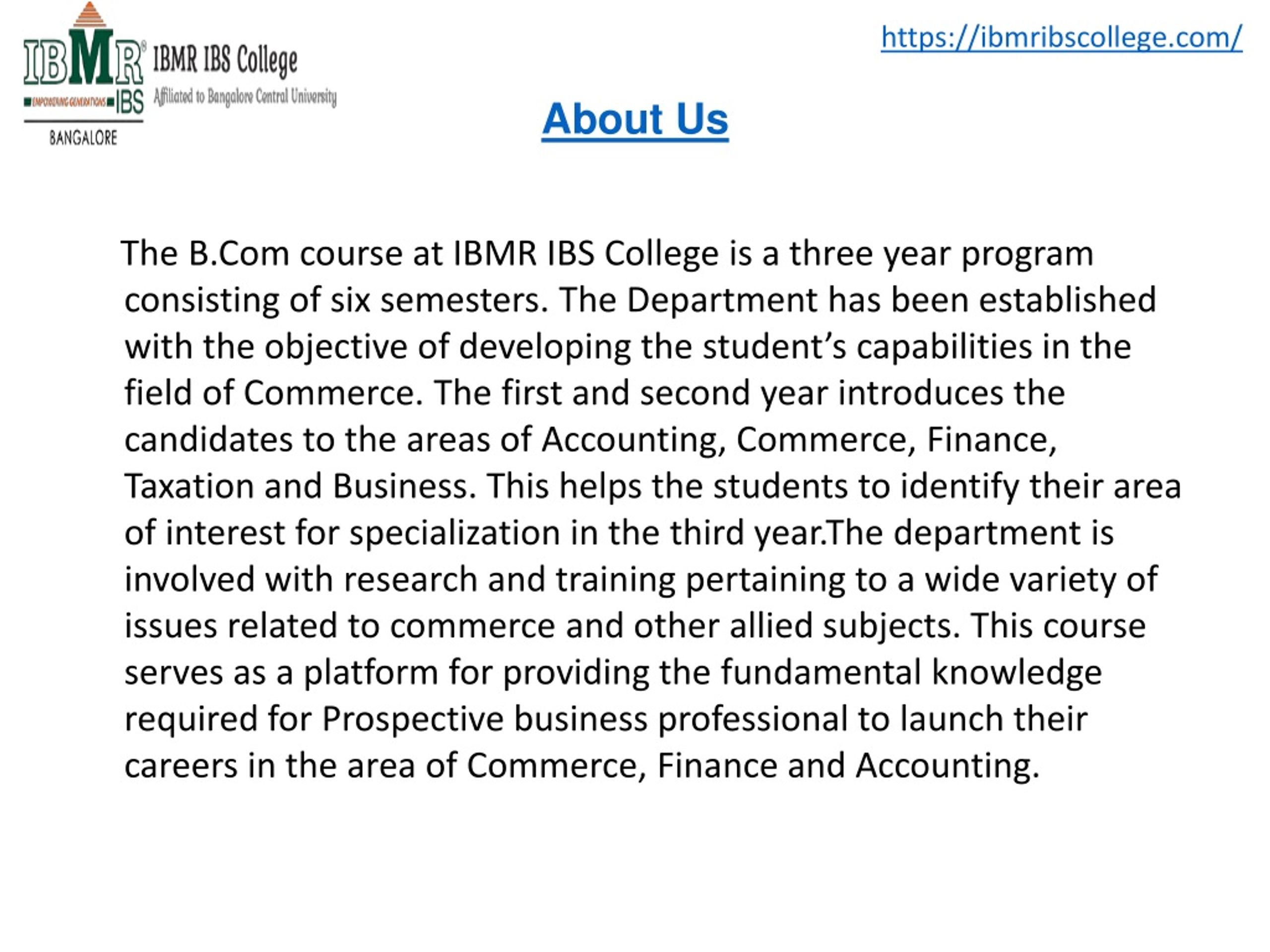
Task: Click the last line ending with Accounting.
Action: [582, 766]
